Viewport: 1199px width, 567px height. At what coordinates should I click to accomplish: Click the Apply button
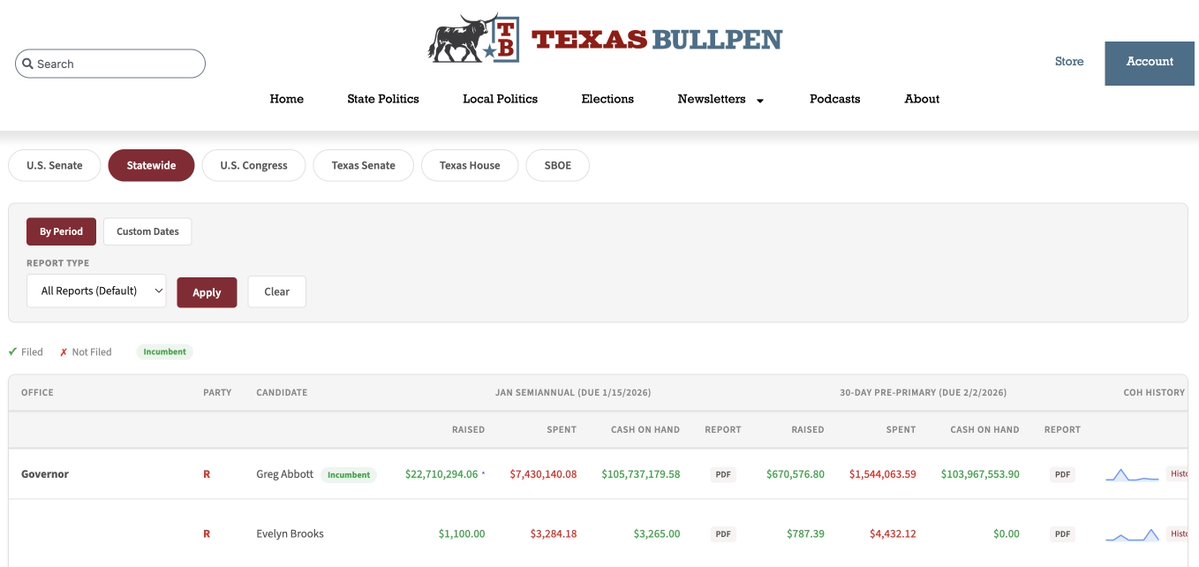pyautogui.click(x=206, y=292)
